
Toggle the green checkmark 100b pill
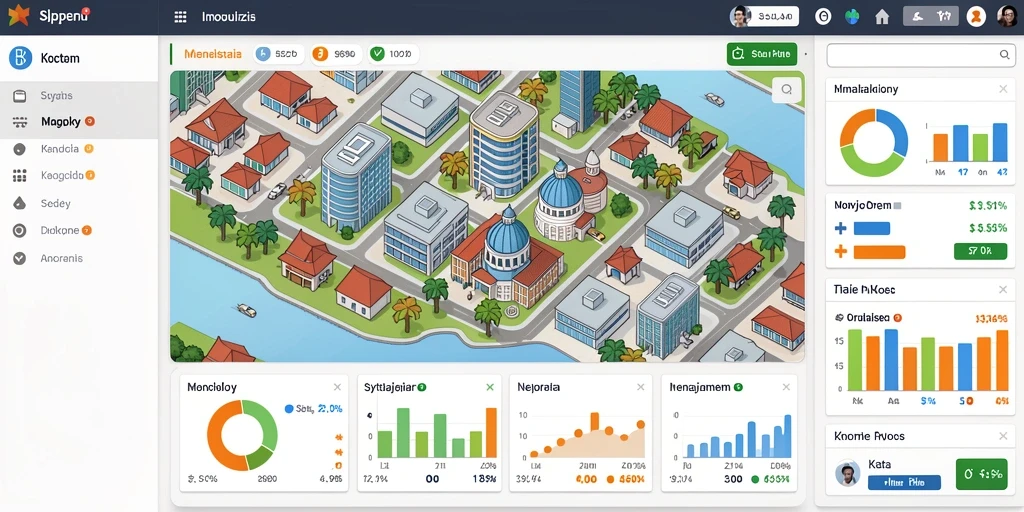[x=391, y=54]
